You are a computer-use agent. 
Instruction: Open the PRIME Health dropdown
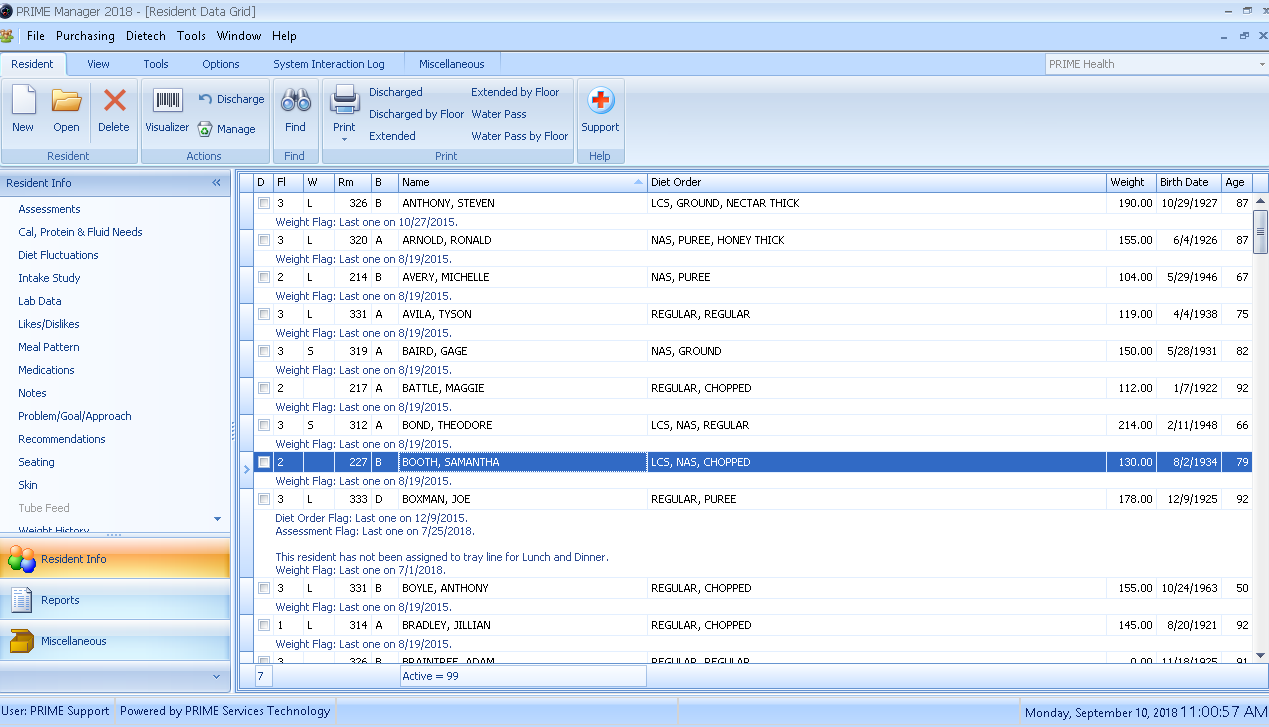point(1262,64)
